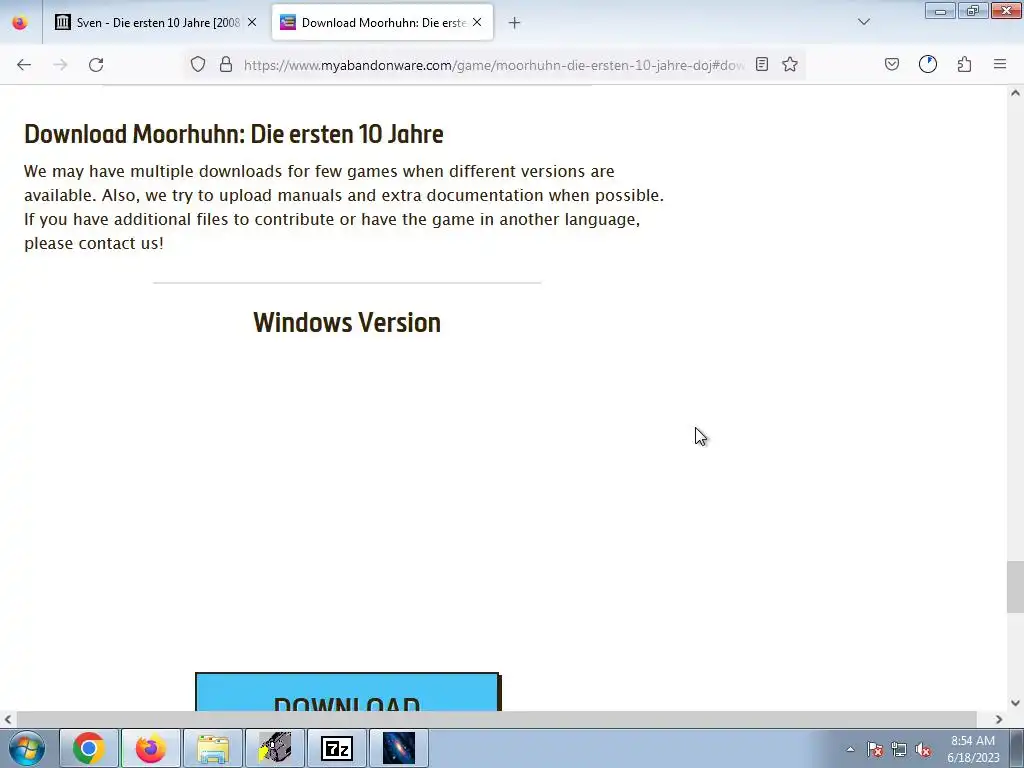1024x768 pixels.
Task: Click muted volume tray icon
Action: pos(923,750)
